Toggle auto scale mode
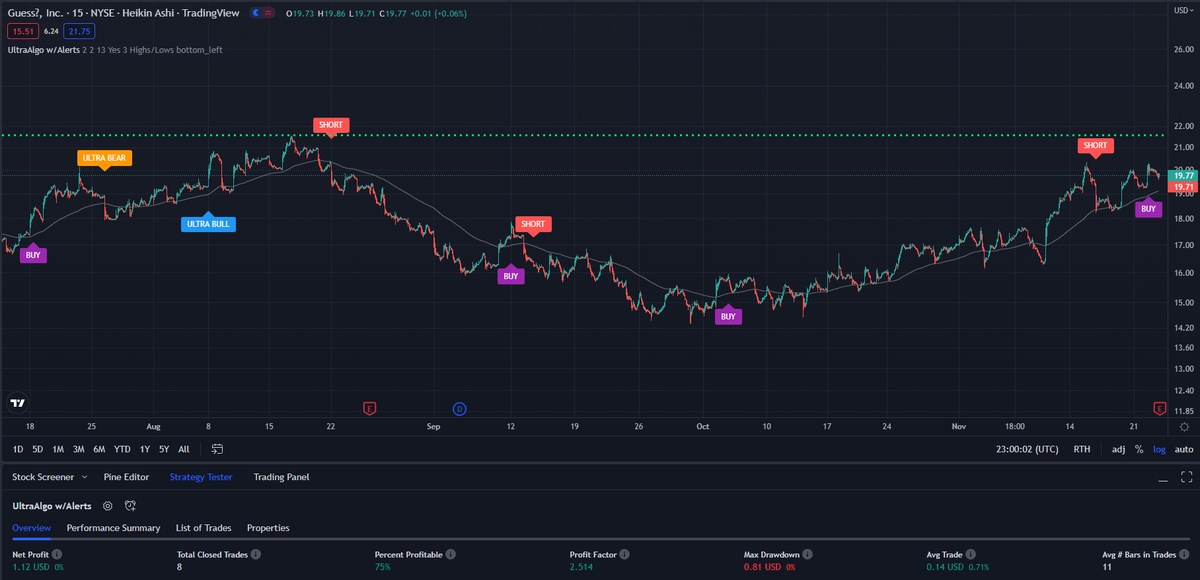The height and width of the screenshot is (580, 1200). 1184,449
